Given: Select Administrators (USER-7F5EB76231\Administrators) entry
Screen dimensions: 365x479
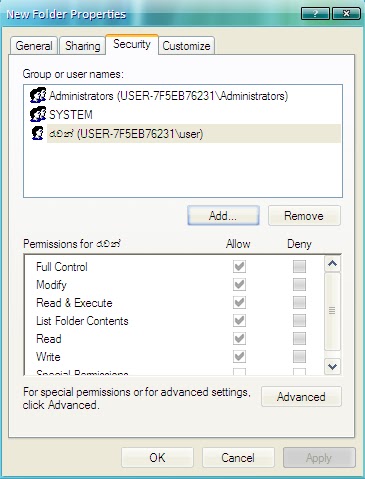Looking at the screenshot, I should (x=168, y=96).
